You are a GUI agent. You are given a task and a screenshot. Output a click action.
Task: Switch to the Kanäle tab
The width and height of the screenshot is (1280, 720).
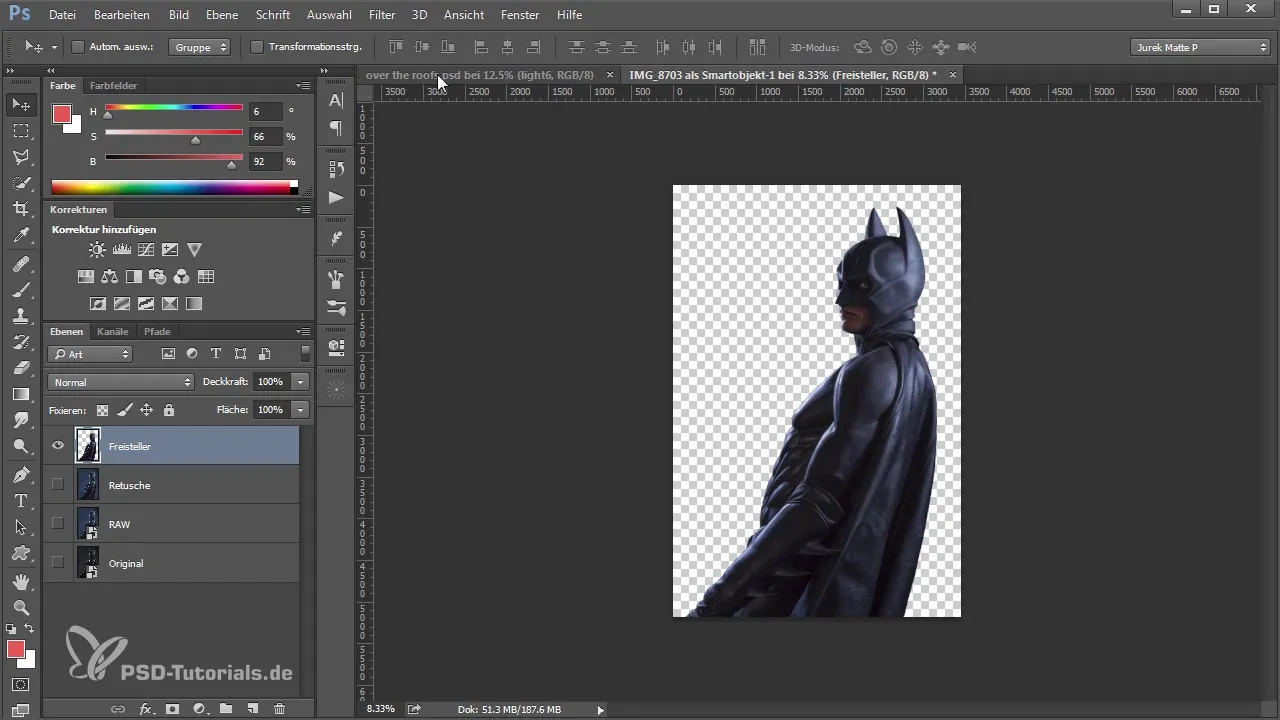(x=113, y=332)
